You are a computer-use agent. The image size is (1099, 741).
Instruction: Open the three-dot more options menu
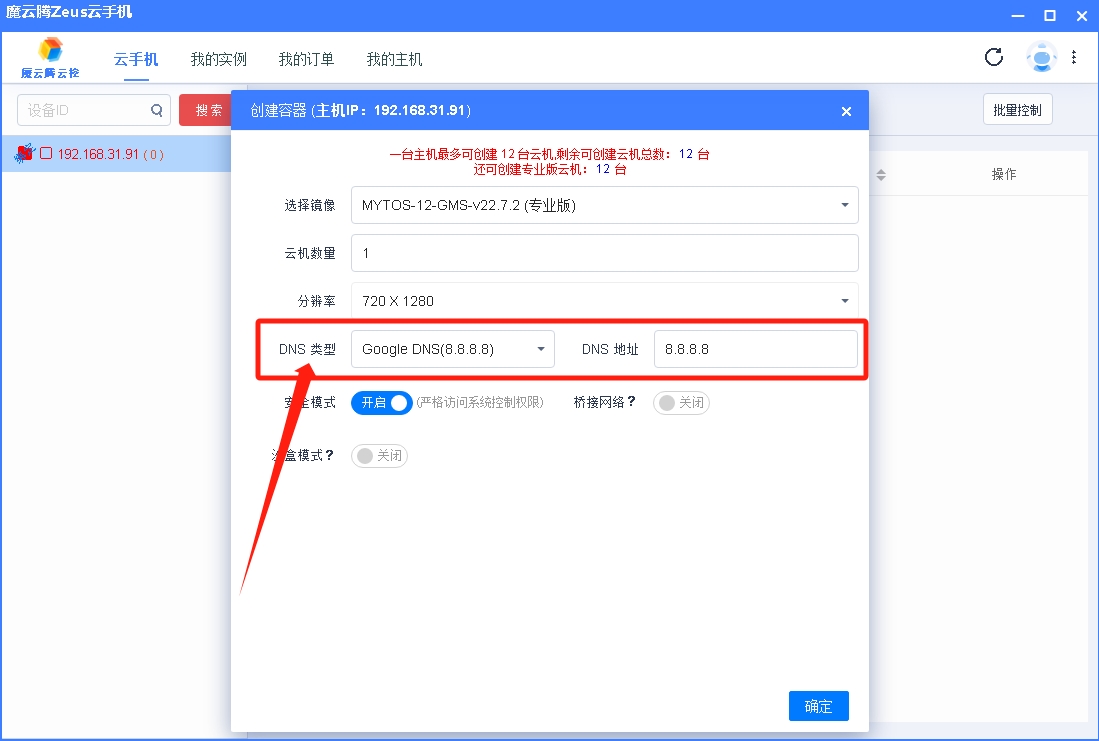[x=1074, y=57]
